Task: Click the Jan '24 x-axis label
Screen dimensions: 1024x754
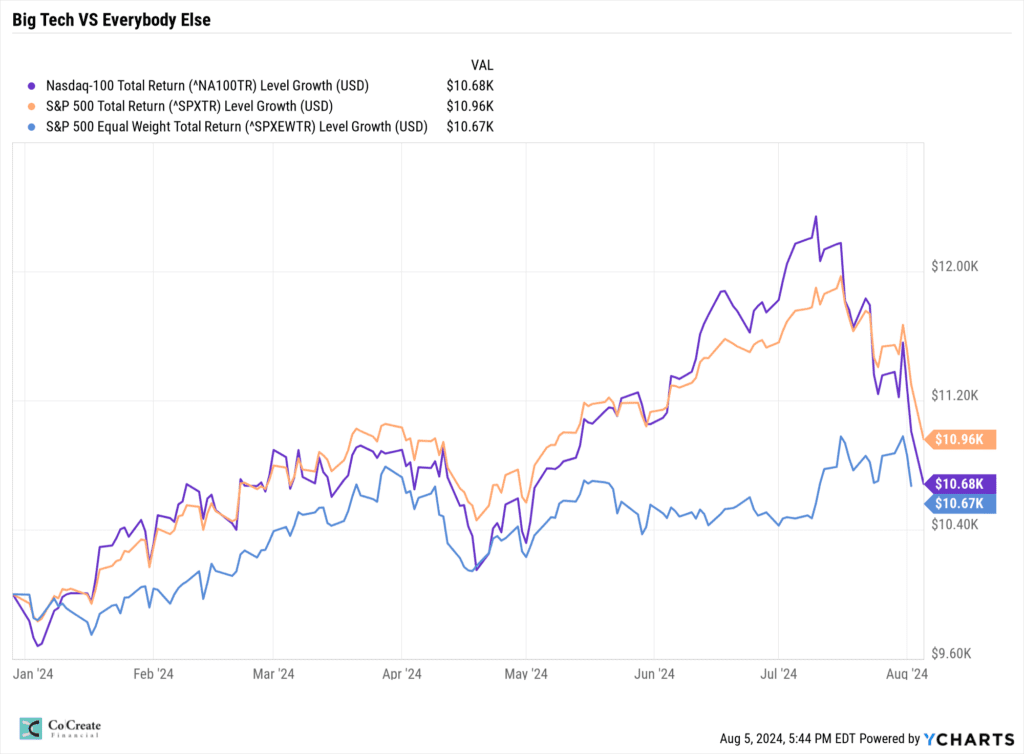Action: [x=32, y=674]
